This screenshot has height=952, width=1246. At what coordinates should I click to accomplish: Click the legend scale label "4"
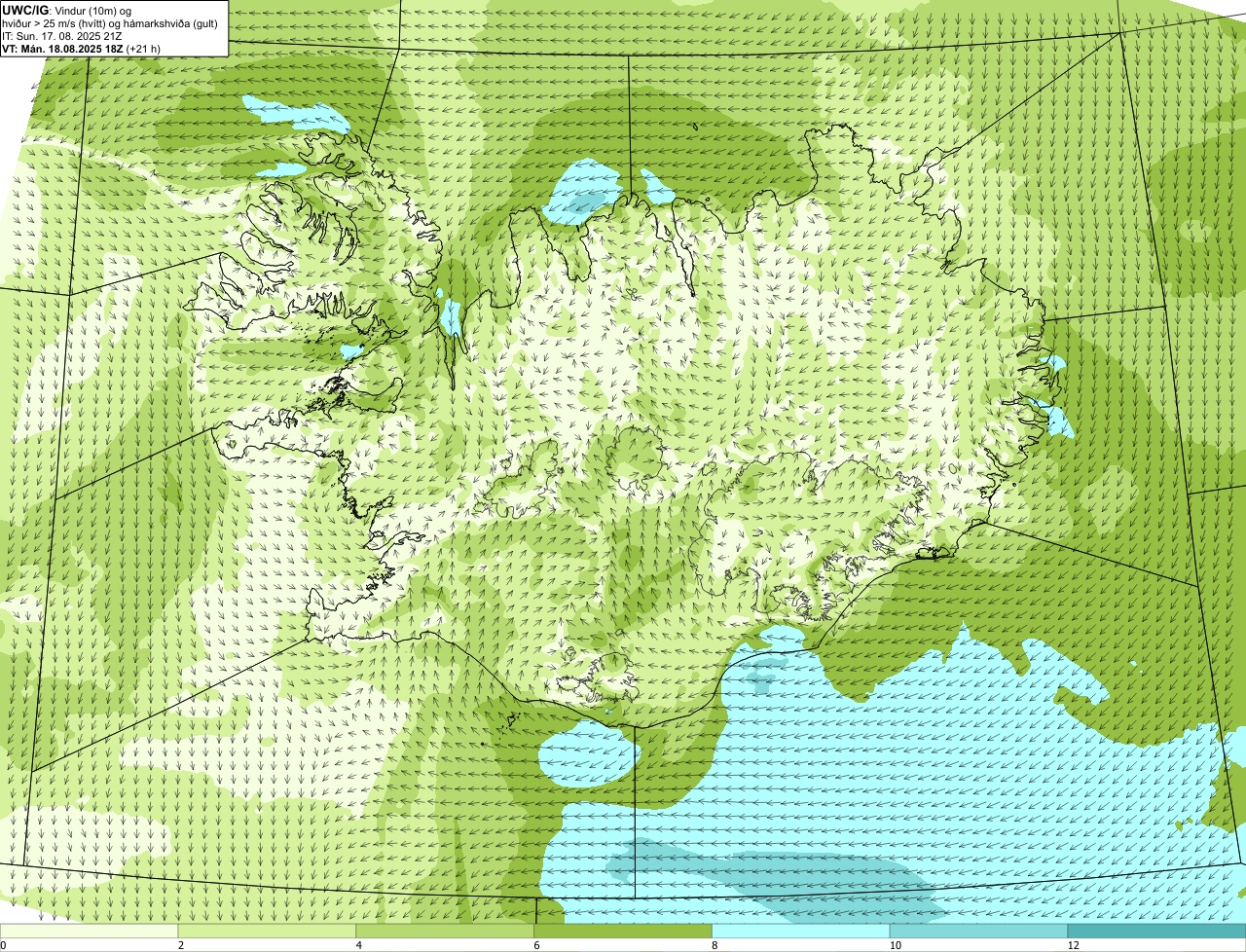(x=359, y=945)
